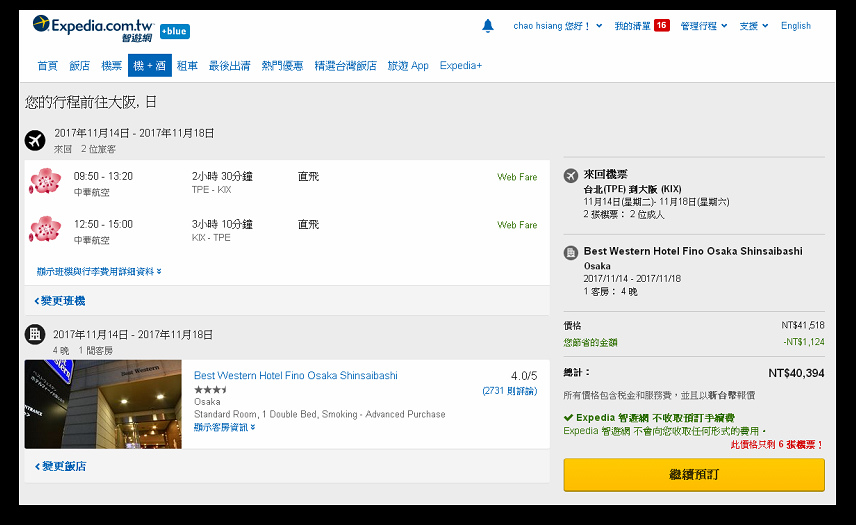Click 您的行程前往大阪 heading
Screen dimensions: 856x525
[91, 102]
